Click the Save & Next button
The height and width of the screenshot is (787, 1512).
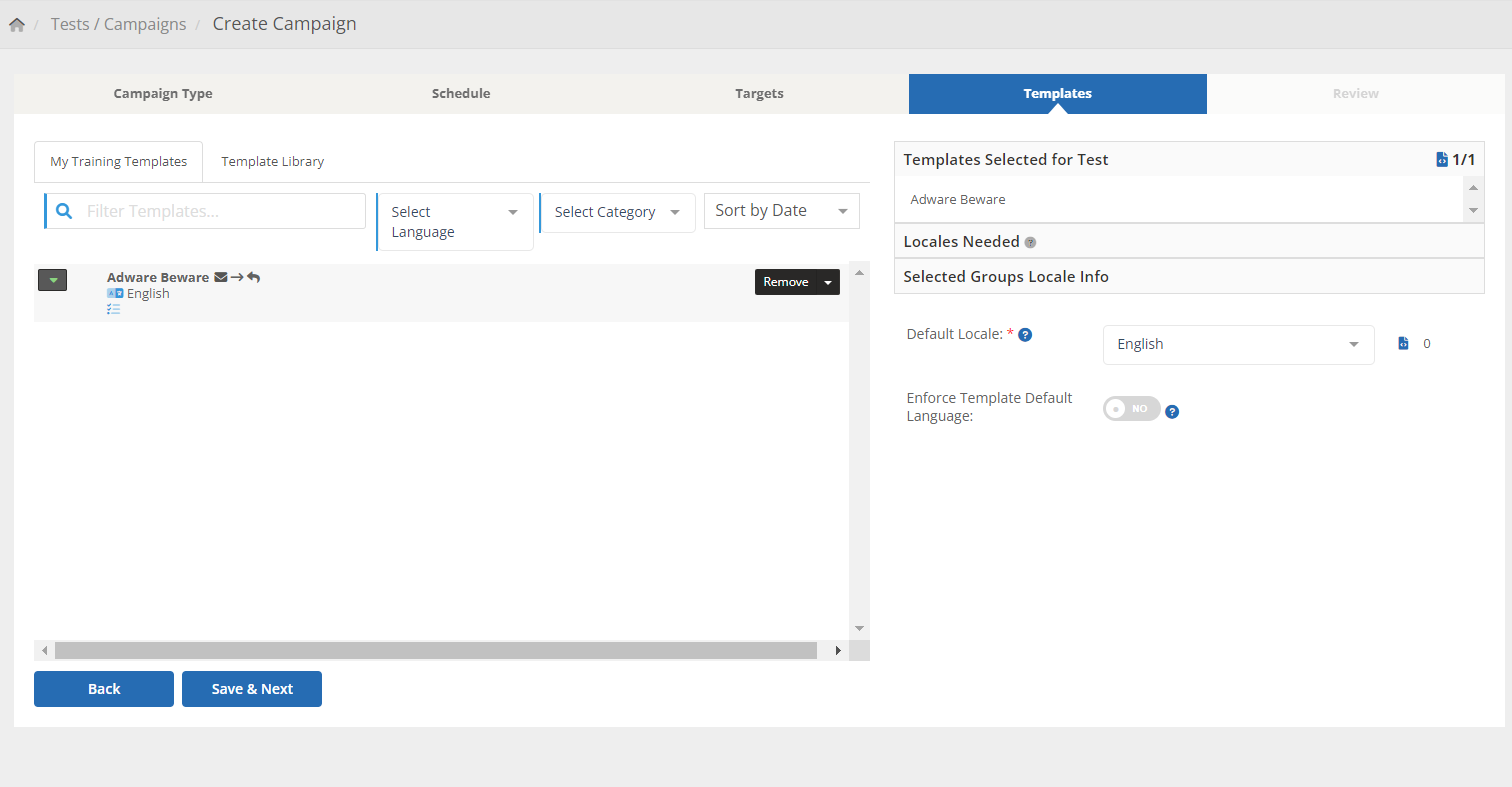252,689
